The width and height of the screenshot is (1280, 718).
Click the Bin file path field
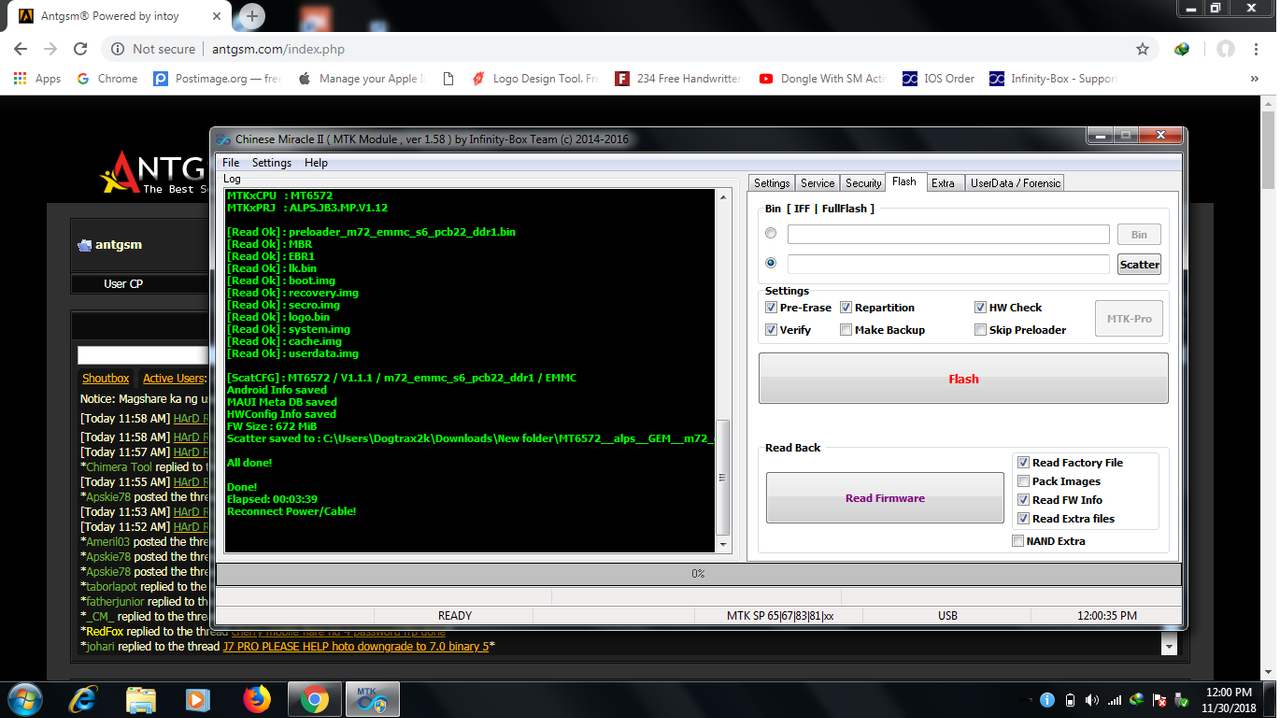point(948,234)
